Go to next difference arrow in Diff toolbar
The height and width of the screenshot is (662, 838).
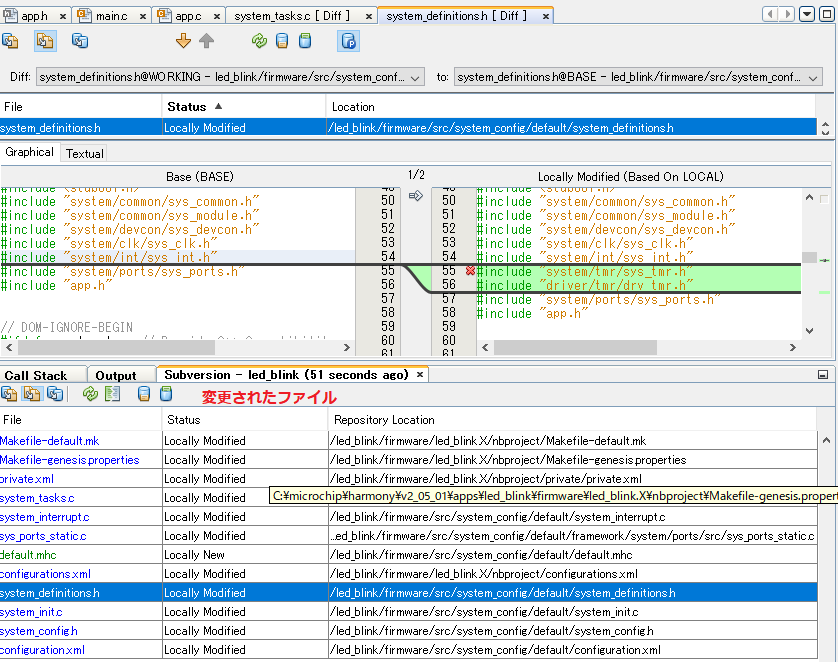pyautogui.click(x=183, y=41)
